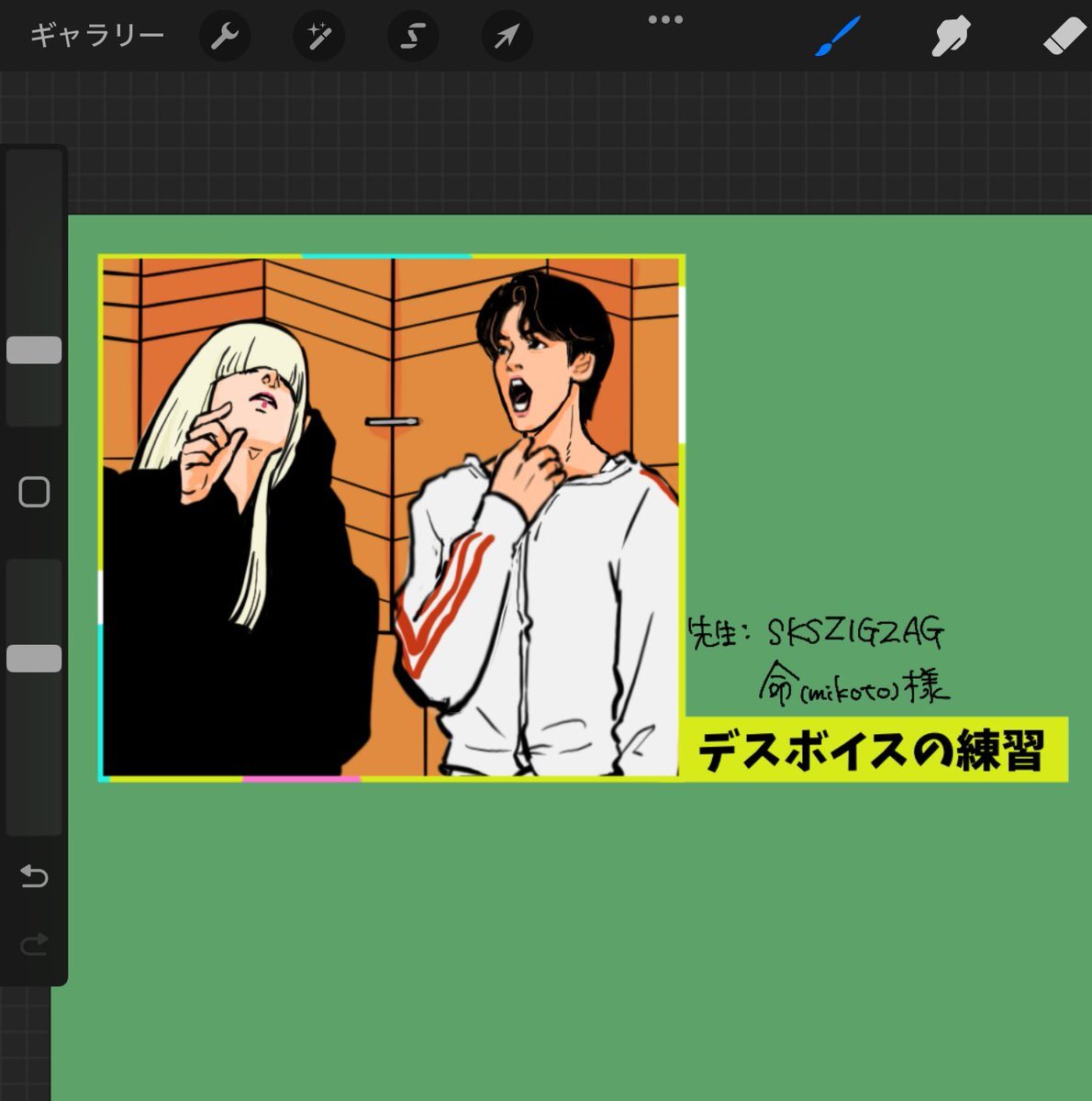1092x1101 pixels.
Task: Click the brush size slider handle
Action: (34, 350)
